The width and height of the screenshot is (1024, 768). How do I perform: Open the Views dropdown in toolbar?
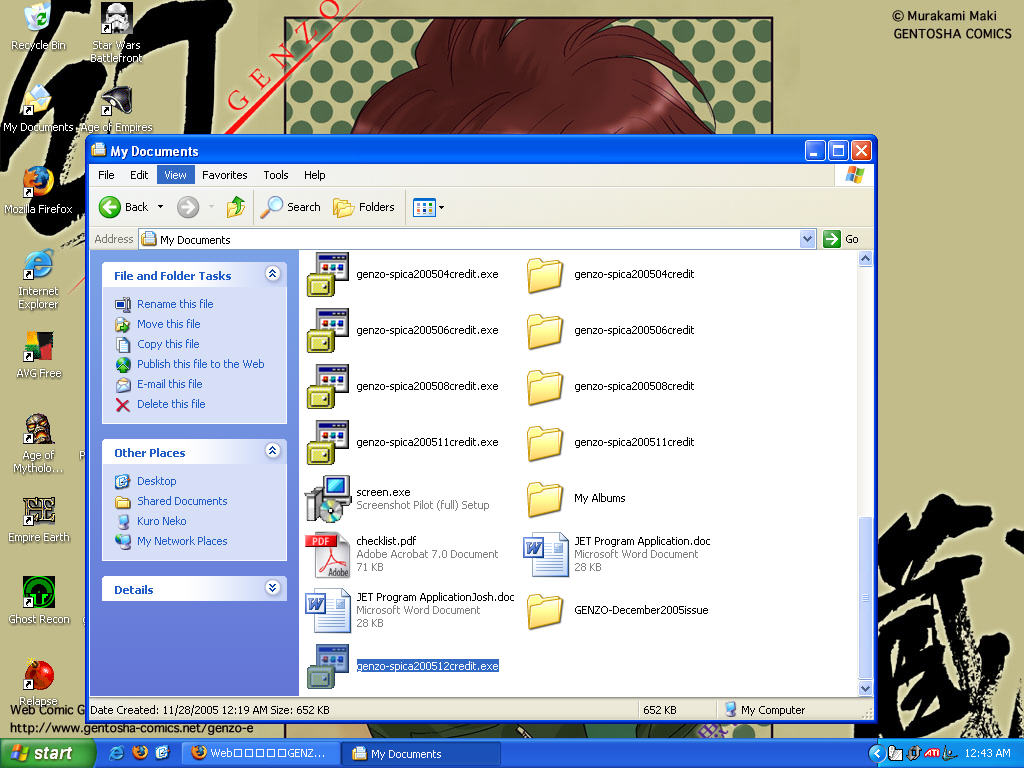point(429,207)
